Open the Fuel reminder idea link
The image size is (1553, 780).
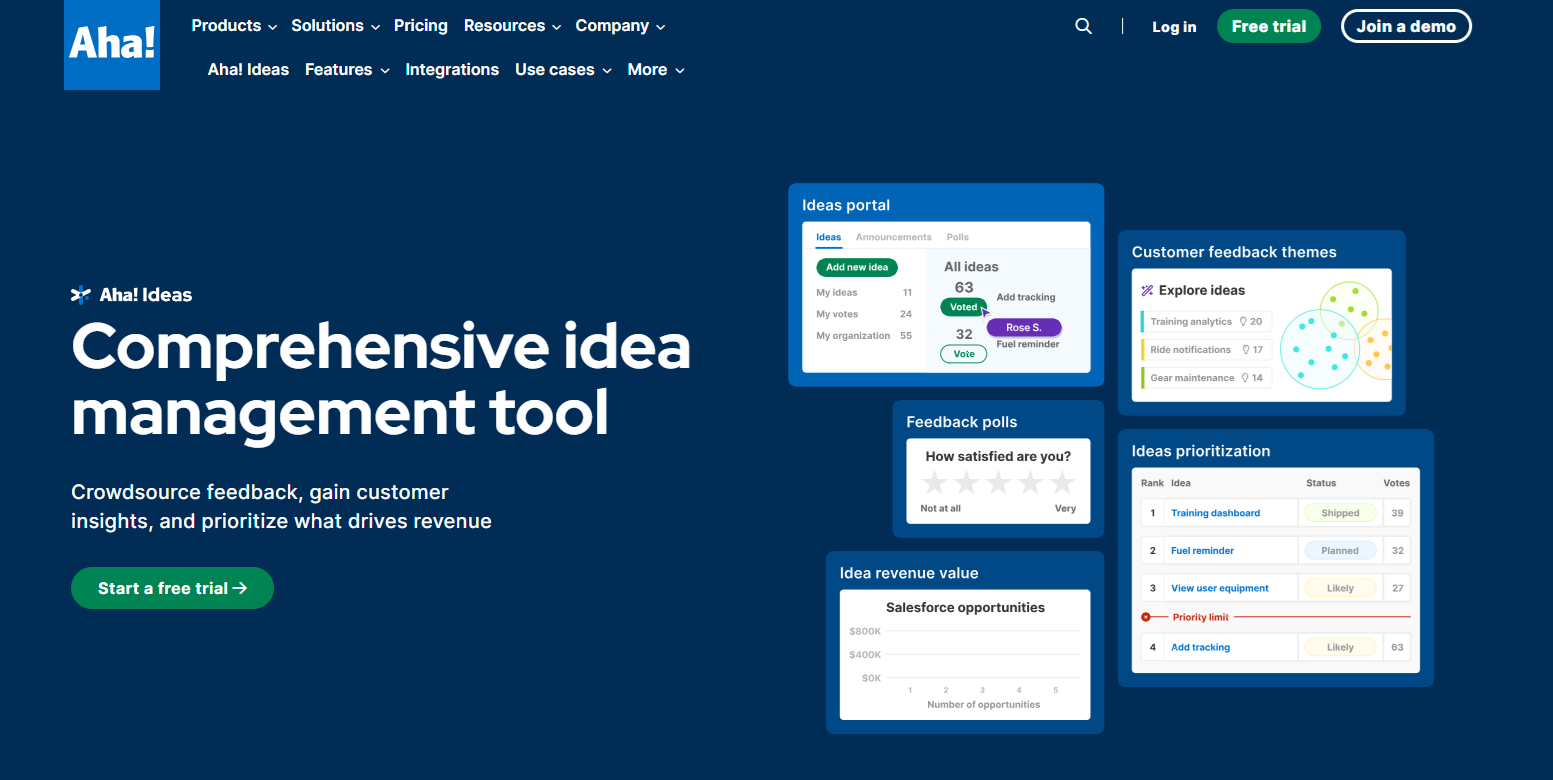[1202, 551]
